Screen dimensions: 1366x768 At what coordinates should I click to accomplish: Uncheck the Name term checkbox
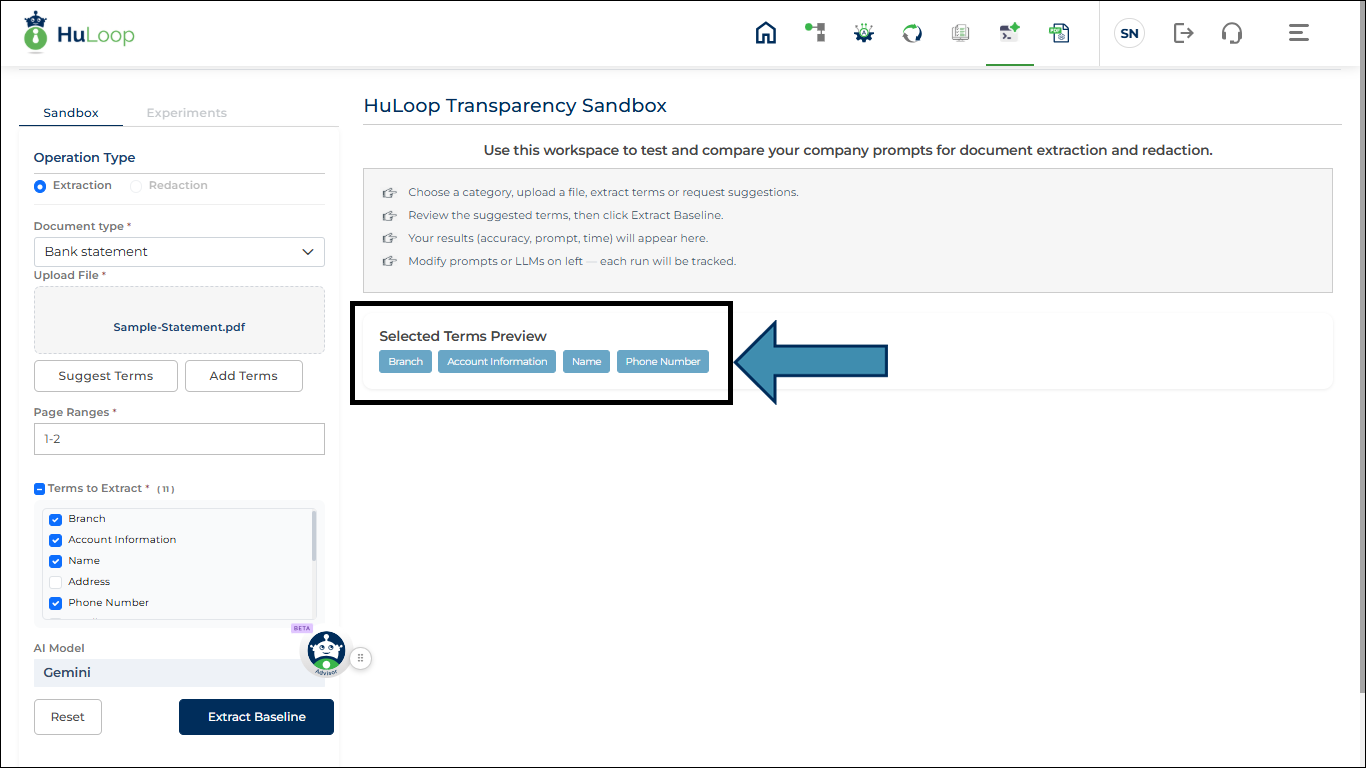pyautogui.click(x=56, y=561)
